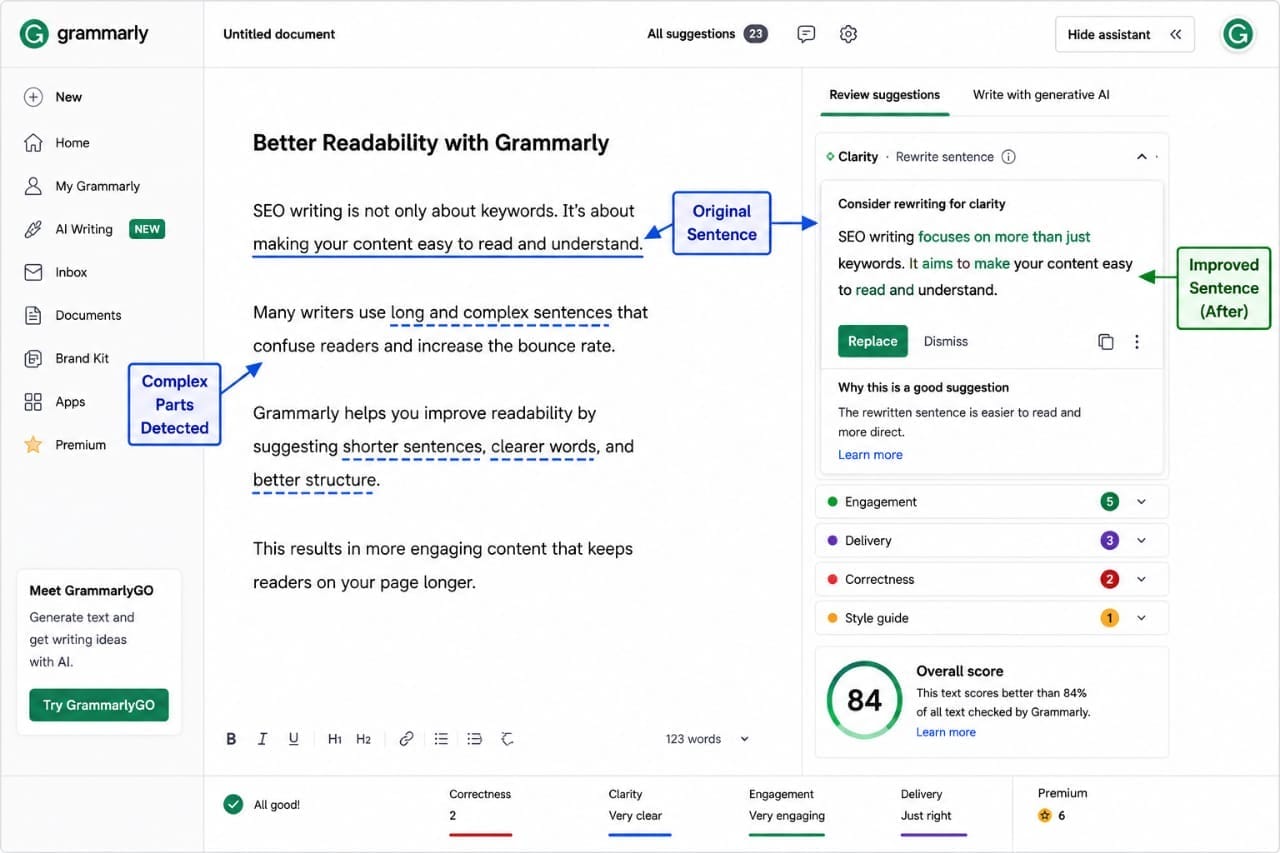Click the Grammarly logo in the header
The width and height of the screenshot is (1280, 853).
pos(84,34)
